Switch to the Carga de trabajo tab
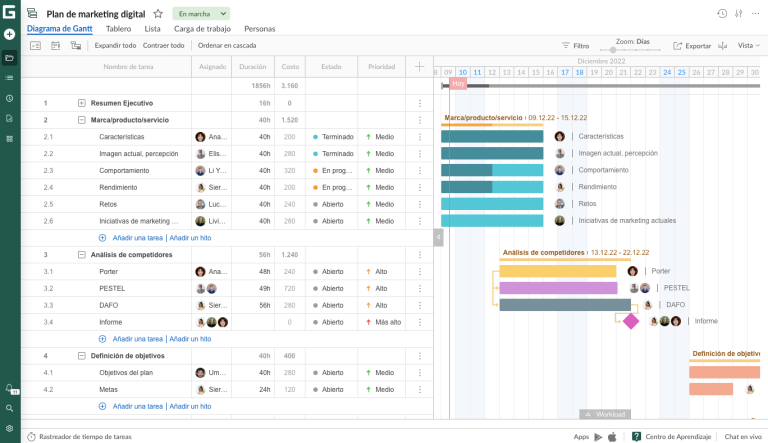Screen dimensions: 768x443 [202, 29]
